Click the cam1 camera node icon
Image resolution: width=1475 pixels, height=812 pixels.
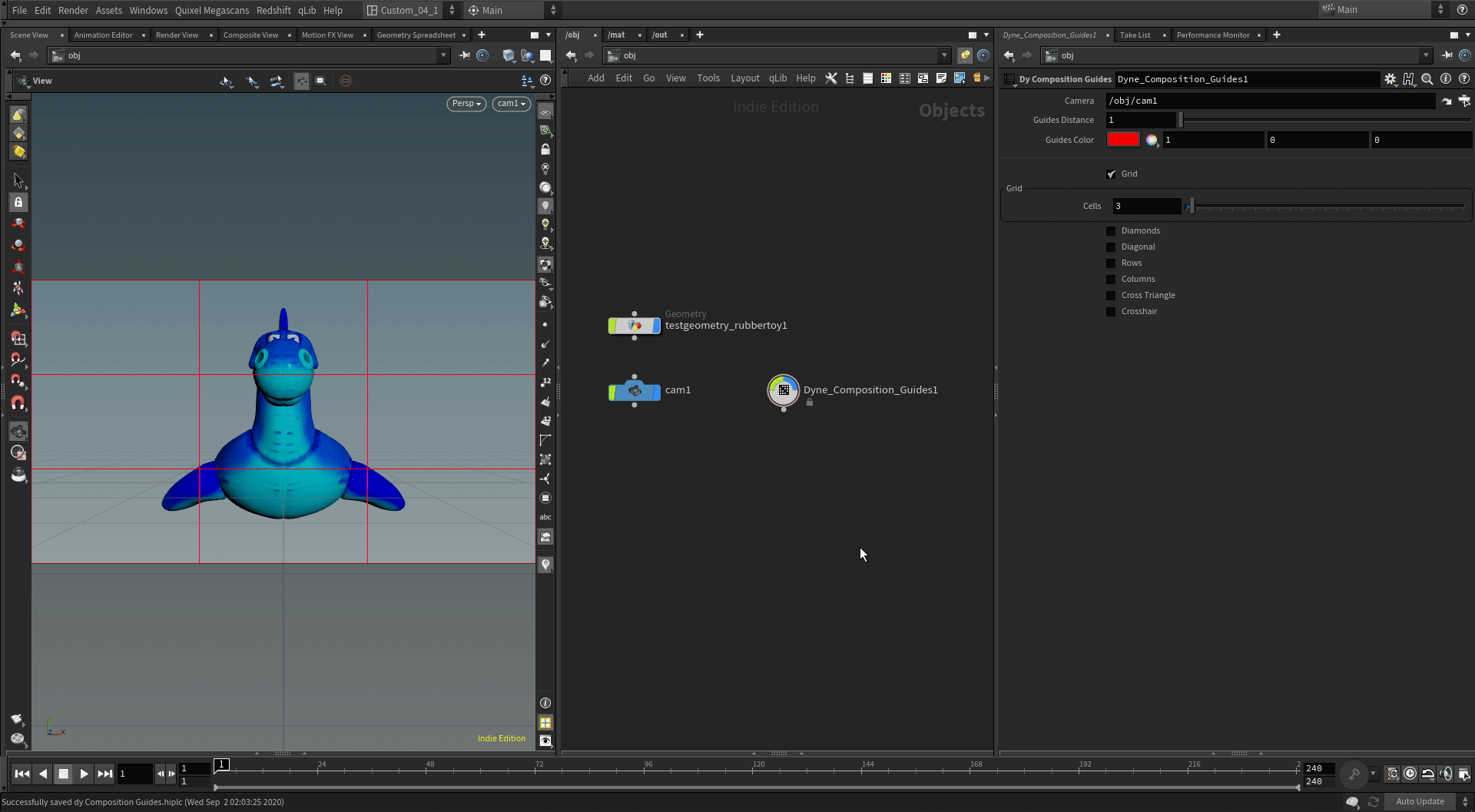(x=635, y=391)
